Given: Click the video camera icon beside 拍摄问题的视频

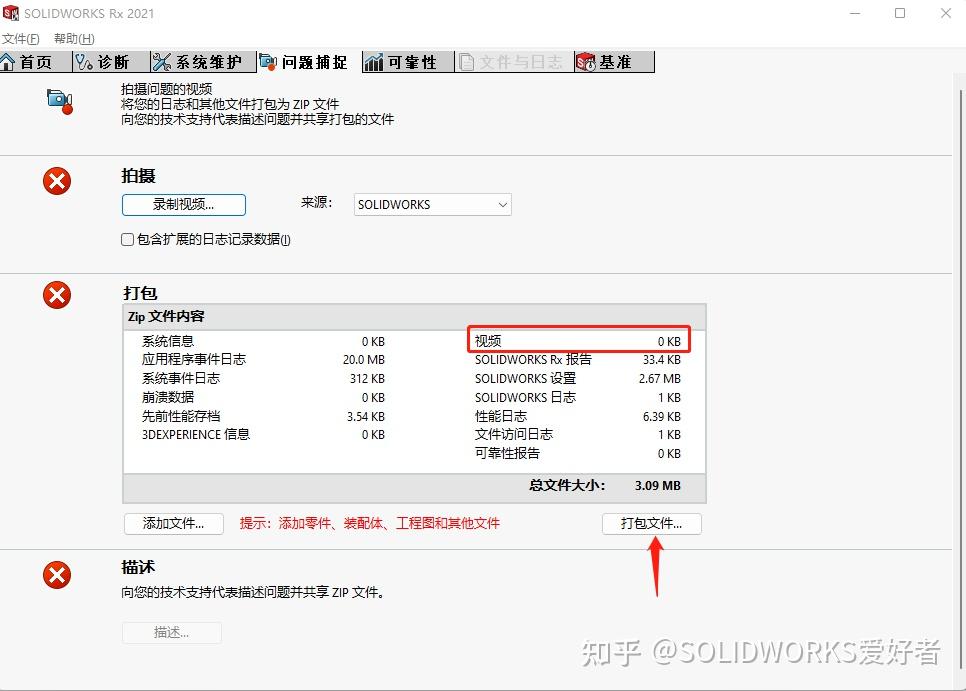Looking at the screenshot, I should click(60, 101).
